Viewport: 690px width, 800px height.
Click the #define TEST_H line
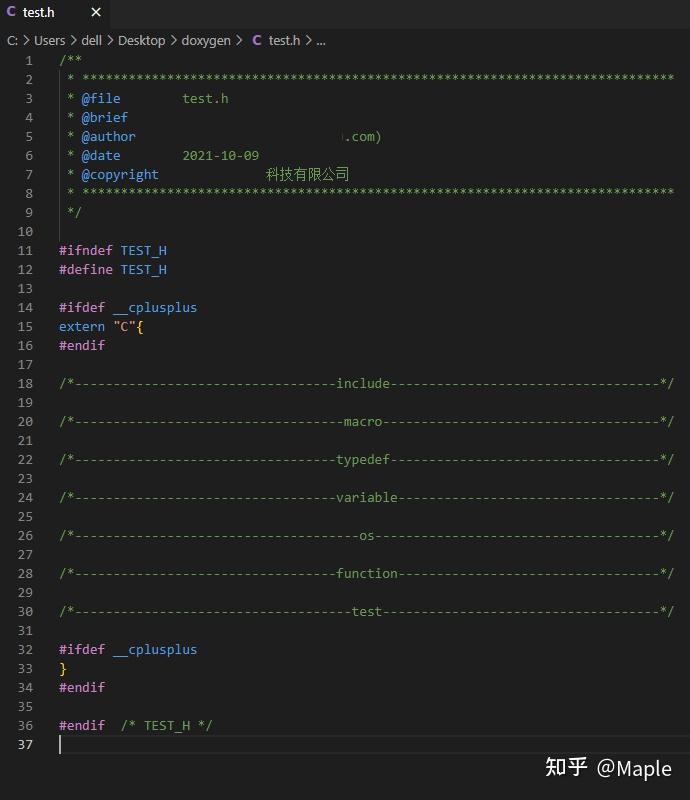113,269
